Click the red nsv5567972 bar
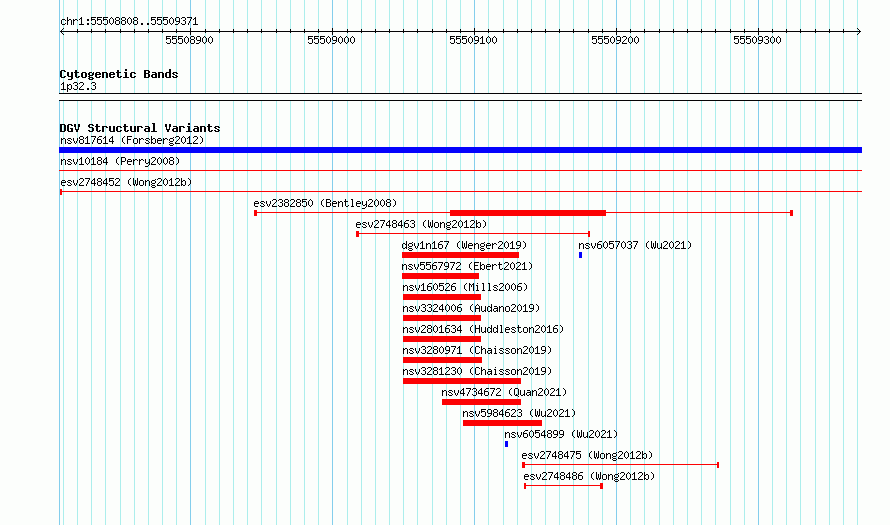This screenshot has height=525, width=890. (440, 276)
